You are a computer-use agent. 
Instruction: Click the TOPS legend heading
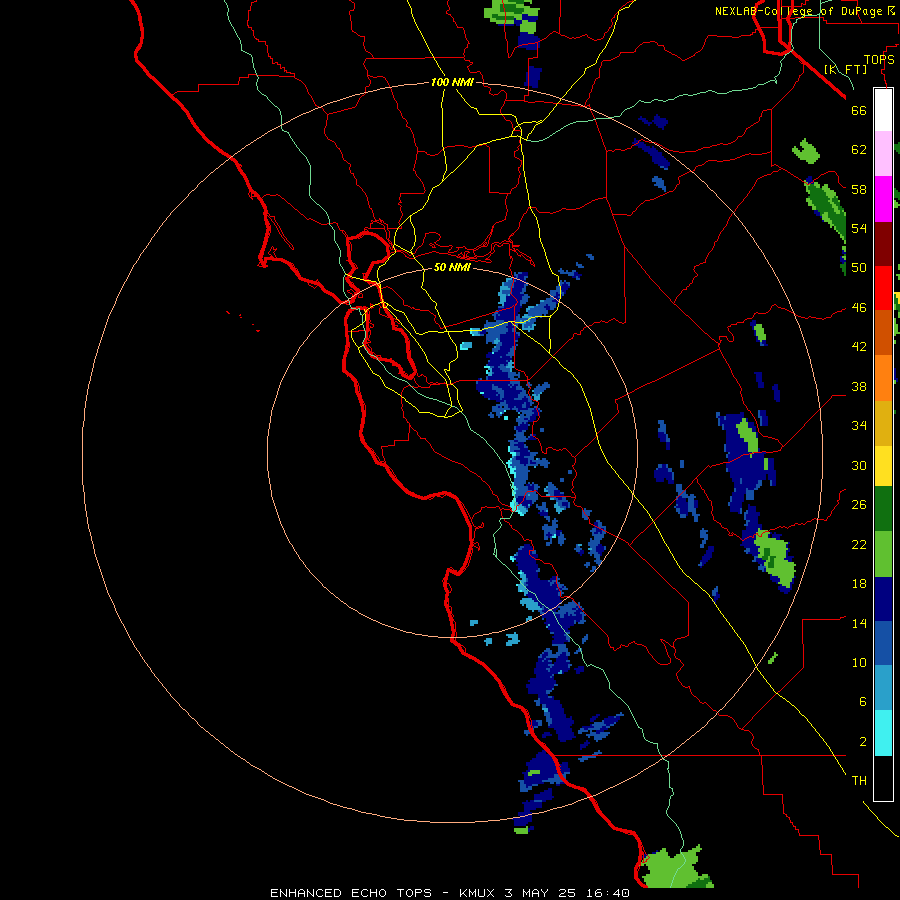(879, 60)
